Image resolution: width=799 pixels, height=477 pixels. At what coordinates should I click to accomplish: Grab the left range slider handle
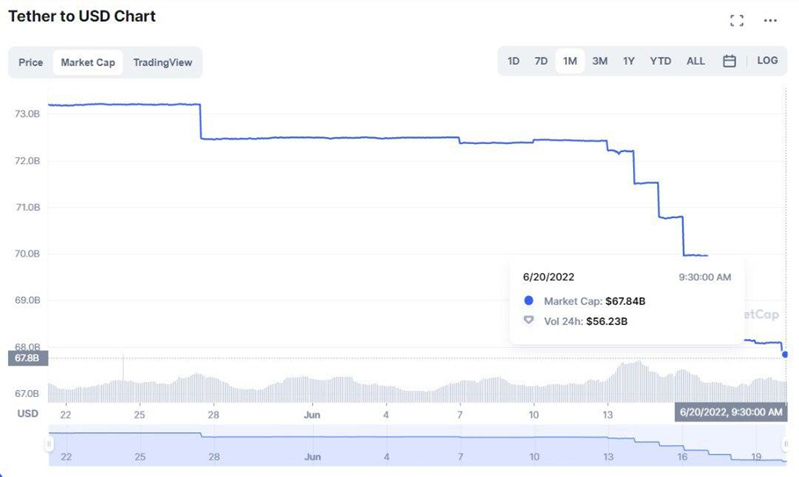point(49,444)
